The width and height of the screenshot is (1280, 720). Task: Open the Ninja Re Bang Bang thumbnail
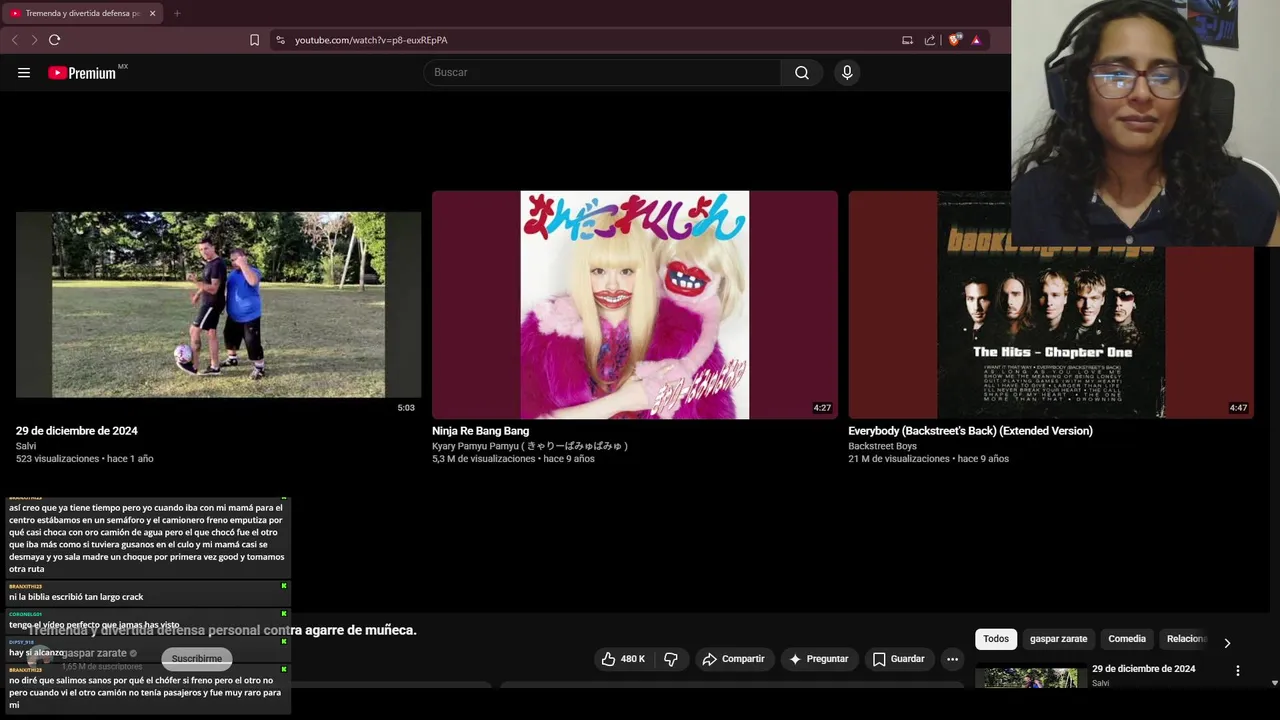click(x=635, y=305)
